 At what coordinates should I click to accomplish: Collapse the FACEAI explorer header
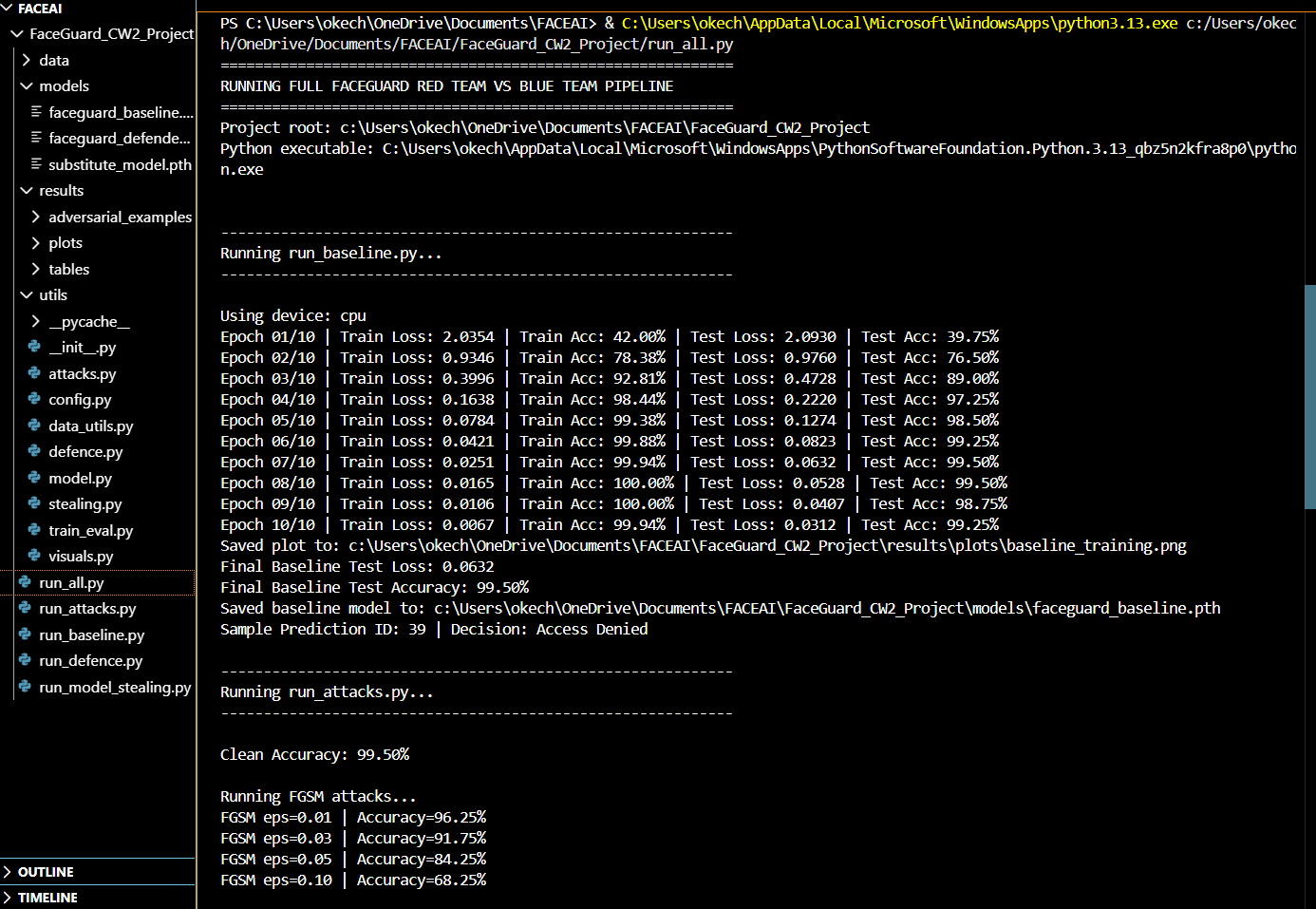9,9
